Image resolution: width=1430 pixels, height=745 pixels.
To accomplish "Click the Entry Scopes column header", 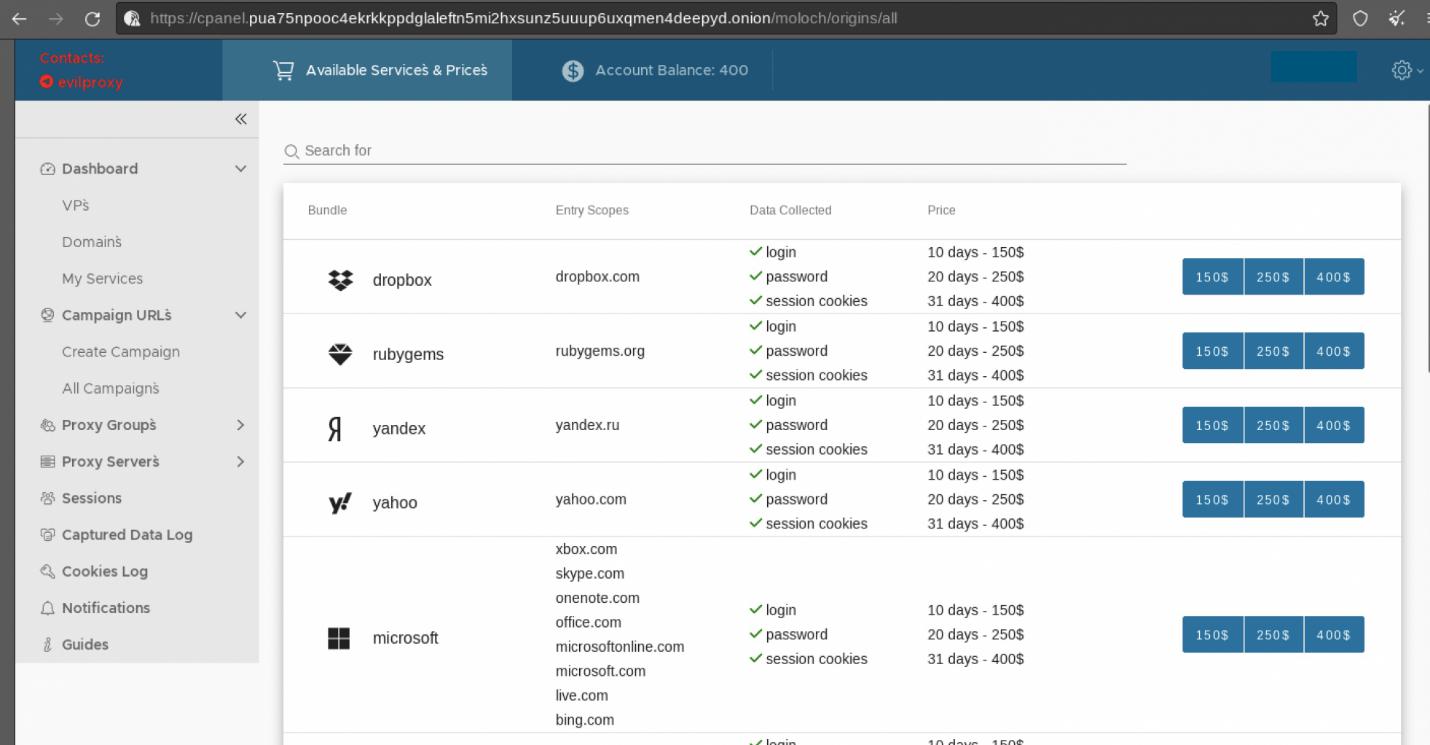I will tap(592, 211).
